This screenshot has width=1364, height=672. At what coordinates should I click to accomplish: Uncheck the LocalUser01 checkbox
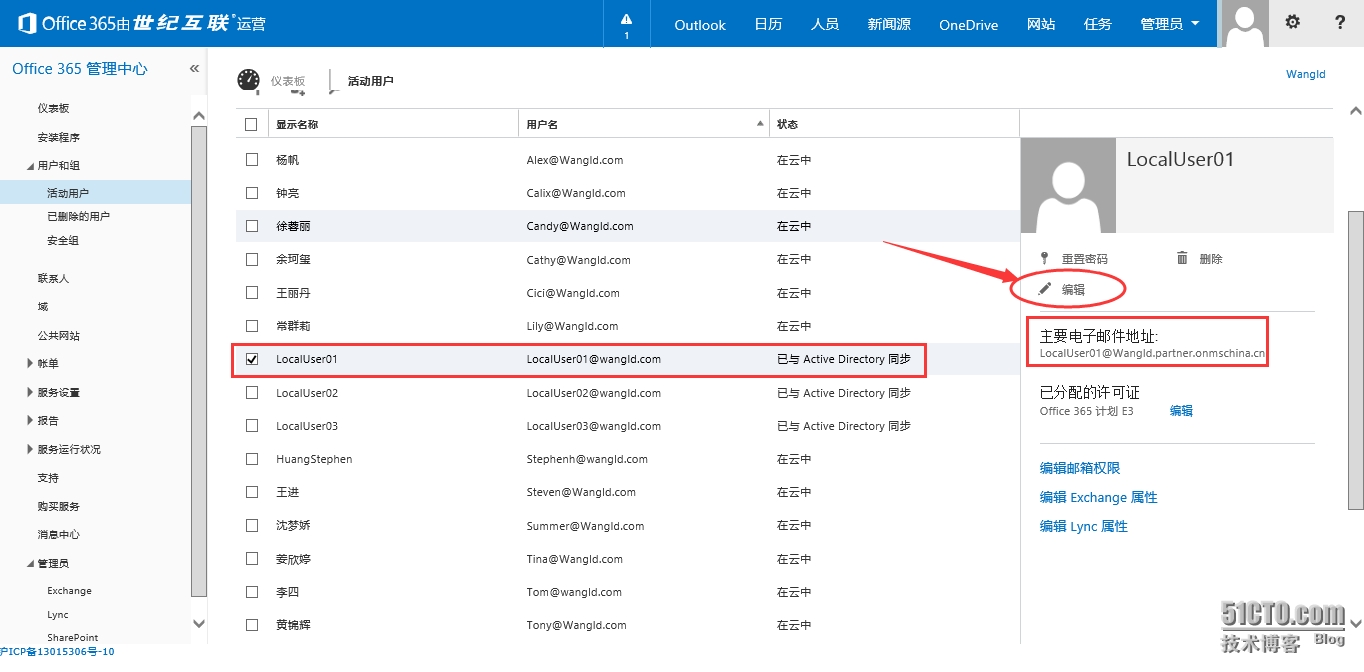pyautogui.click(x=252, y=359)
